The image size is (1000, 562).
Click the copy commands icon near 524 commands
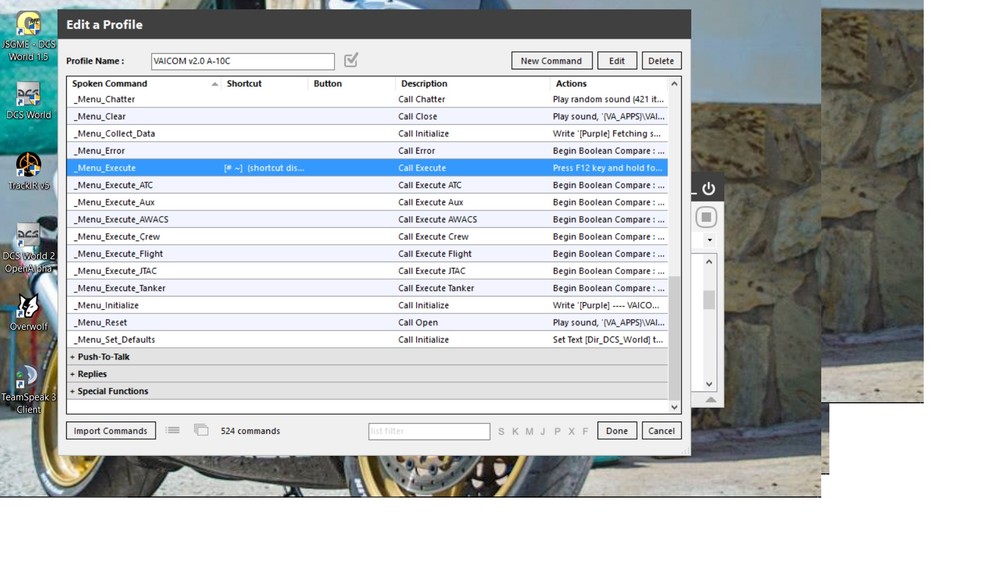pyautogui.click(x=201, y=431)
